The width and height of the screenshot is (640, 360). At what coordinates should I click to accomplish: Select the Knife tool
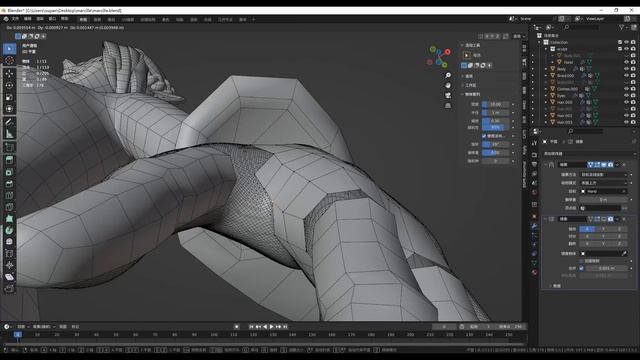tap(9, 207)
